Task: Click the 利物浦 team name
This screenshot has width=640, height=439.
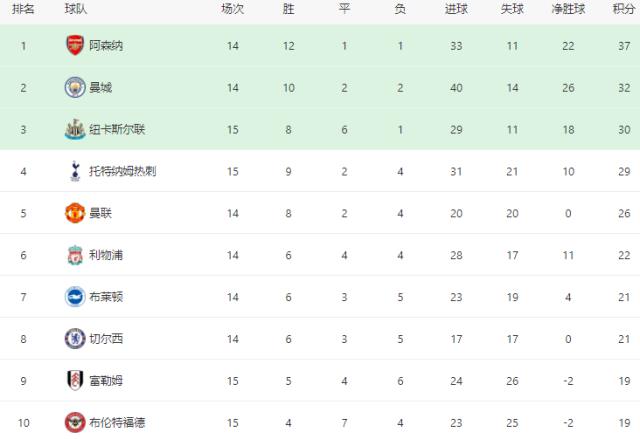Action: tap(106, 256)
